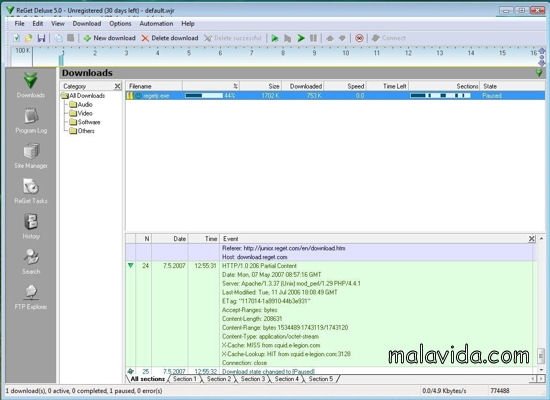Select the Video category folder
Viewport: 550px width, 400px height.
tap(81, 113)
